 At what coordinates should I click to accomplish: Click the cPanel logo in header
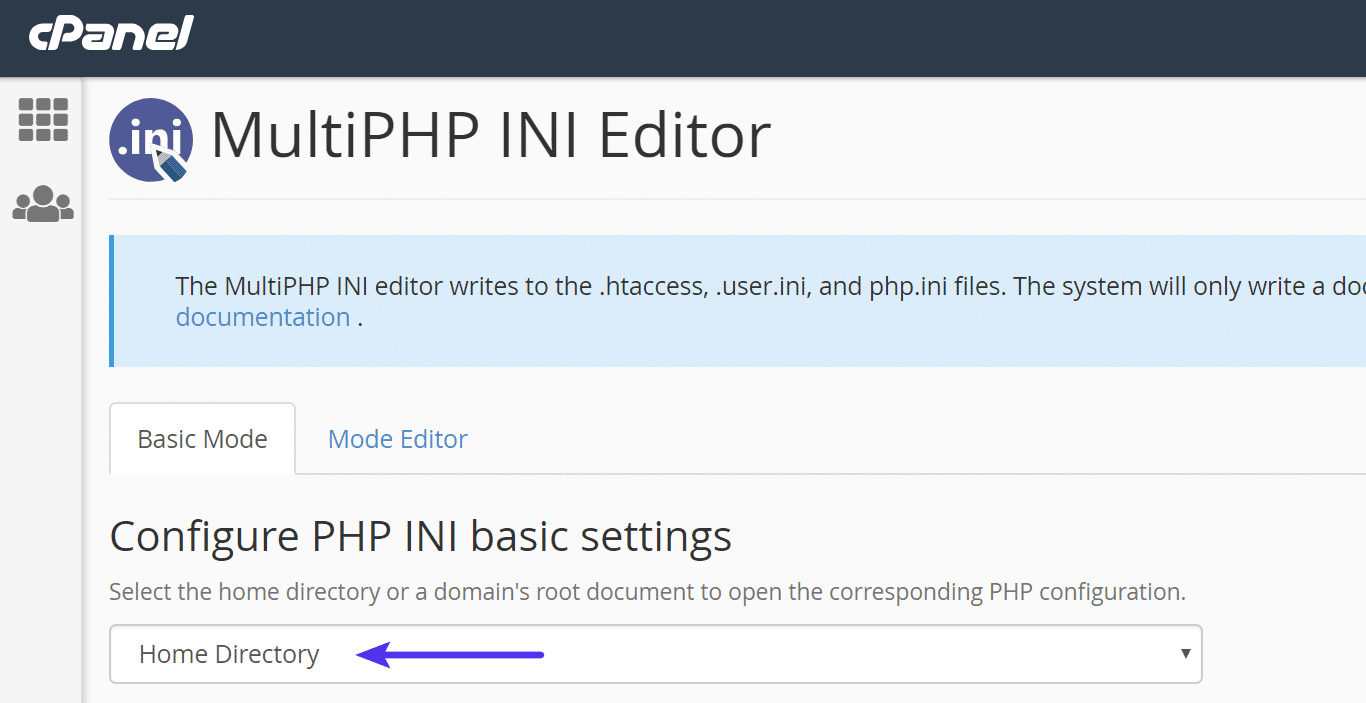(x=110, y=35)
